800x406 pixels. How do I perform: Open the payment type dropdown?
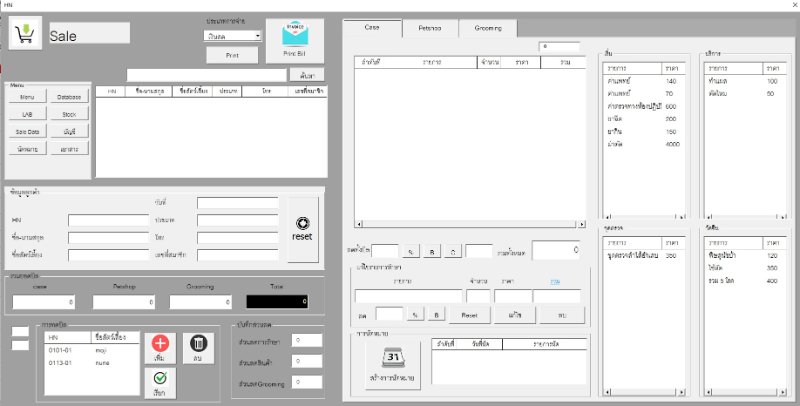click(x=257, y=35)
